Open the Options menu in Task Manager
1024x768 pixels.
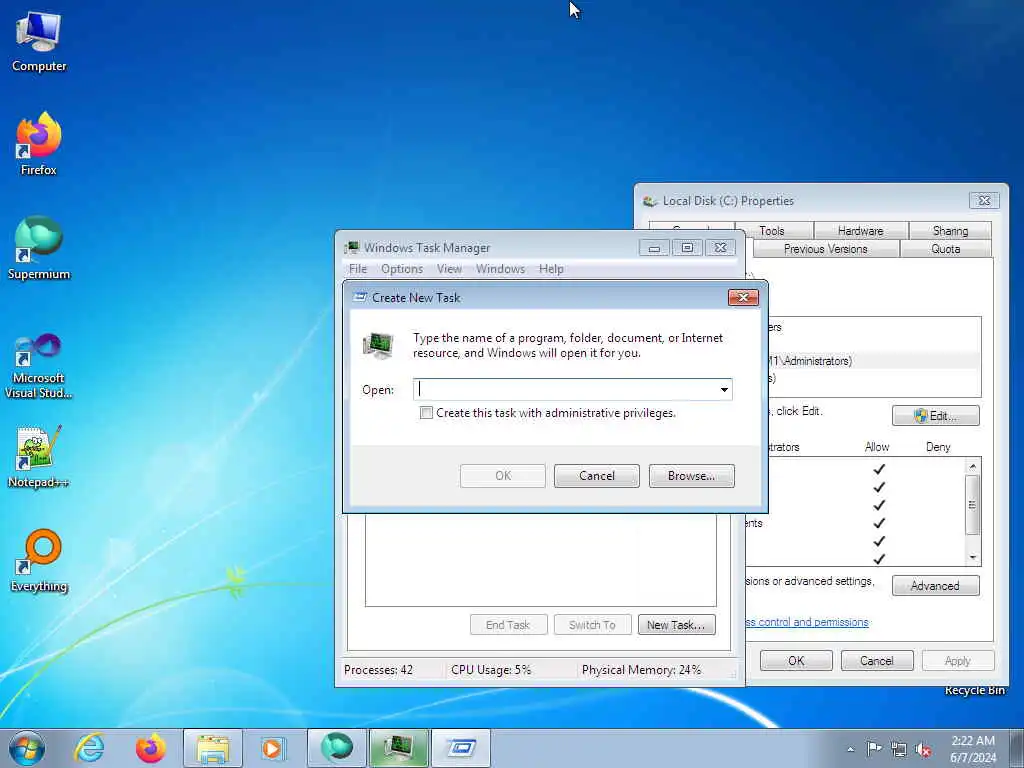point(402,269)
